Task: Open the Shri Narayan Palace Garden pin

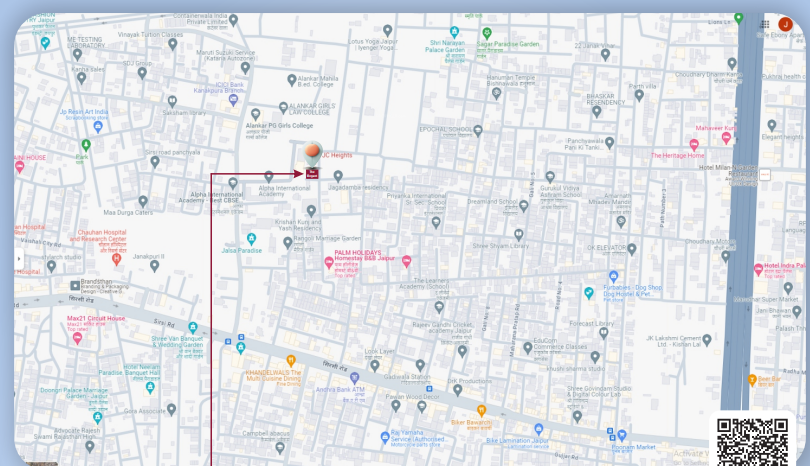Action: click(x=454, y=33)
